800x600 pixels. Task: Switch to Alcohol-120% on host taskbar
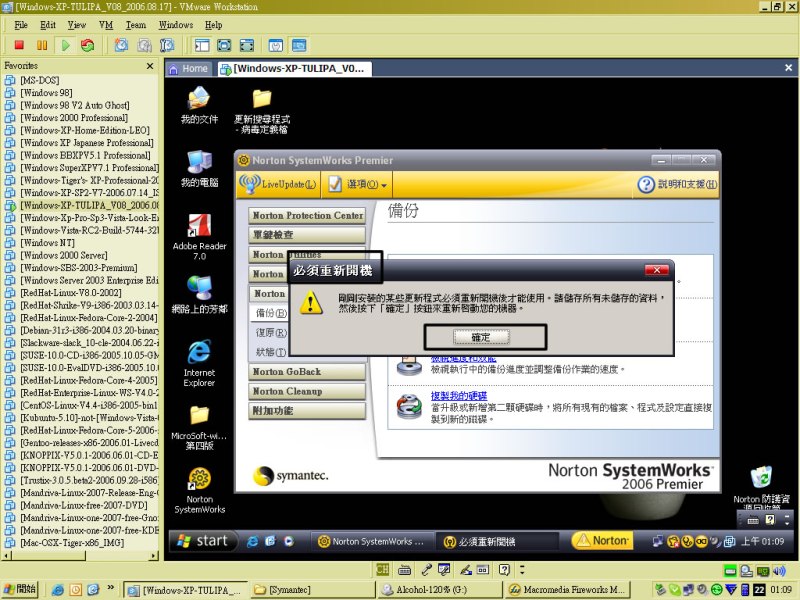click(439, 590)
